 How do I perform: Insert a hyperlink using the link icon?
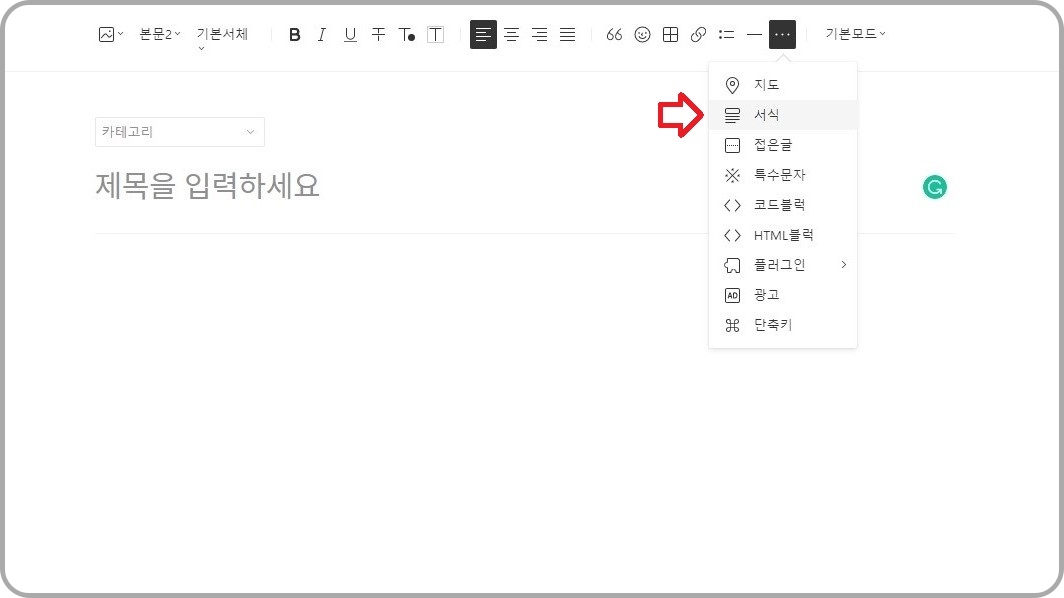(x=697, y=34)
